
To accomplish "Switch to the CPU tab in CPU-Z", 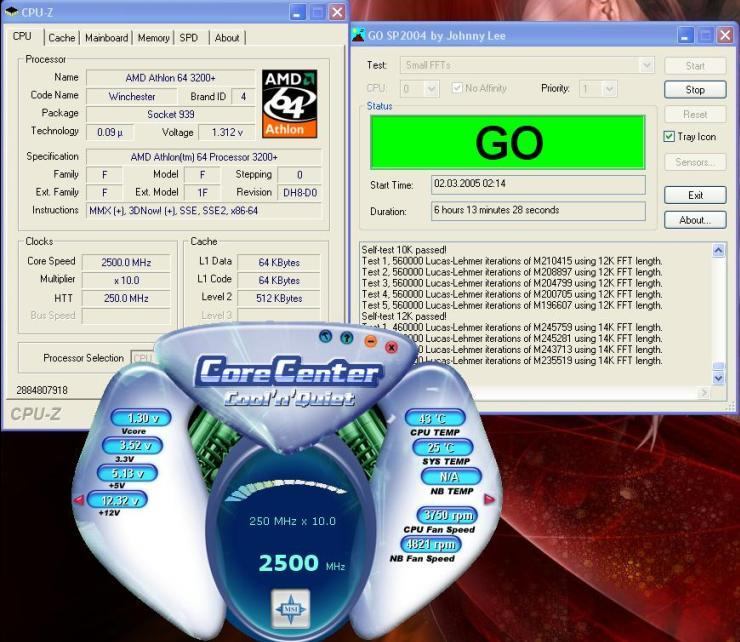I will point(22,36).
